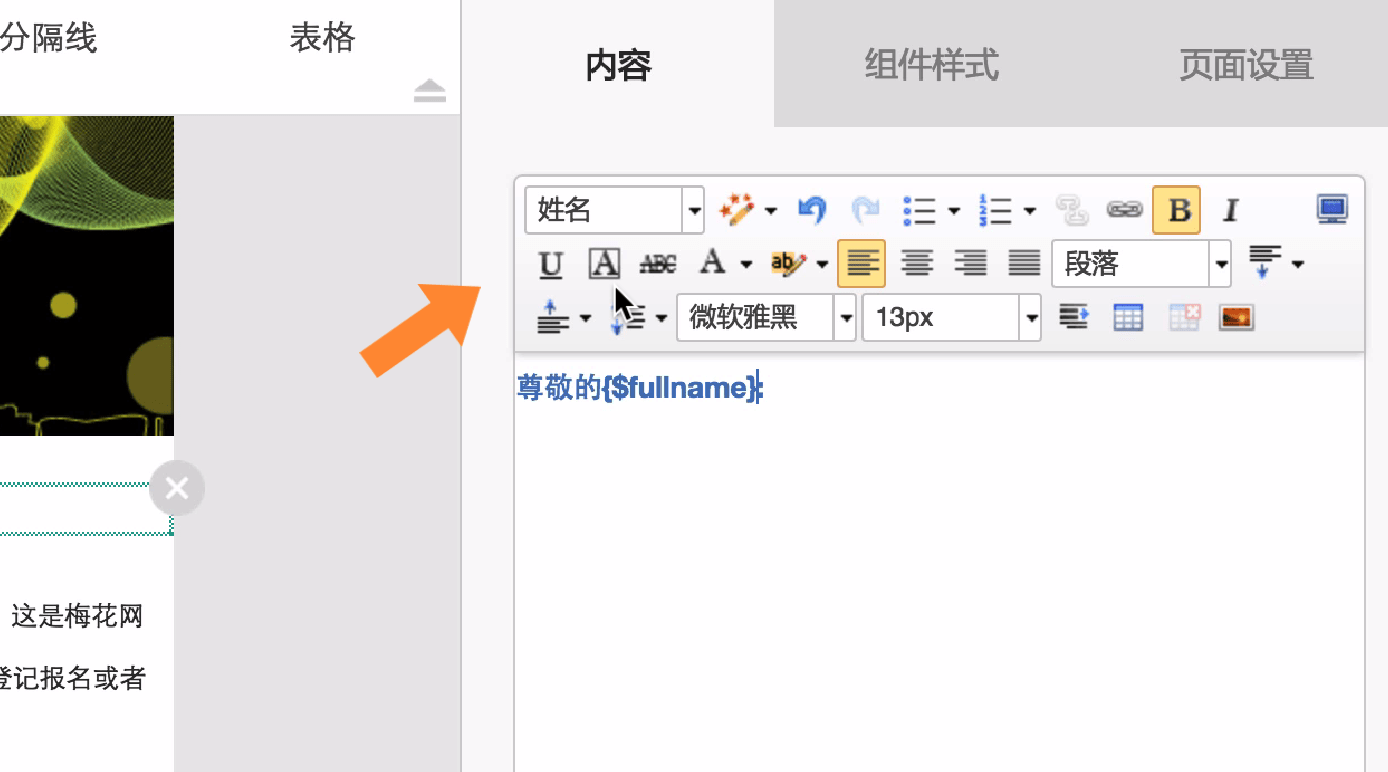Insert an image using the picture icon
The height and width of the screenshot is (772, 1388).
[x=1236, y=317]
